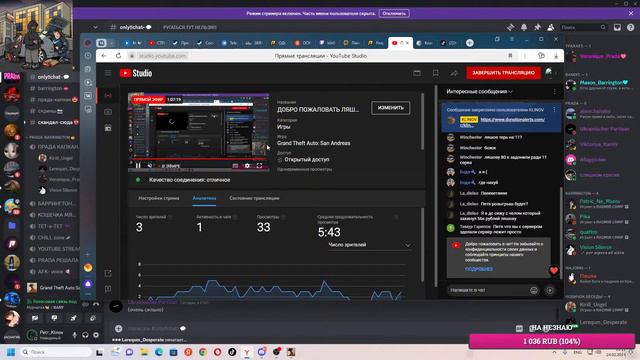
Task: Collapse the PRADA BARRINGTON channel category
Action: coord(52,138)
